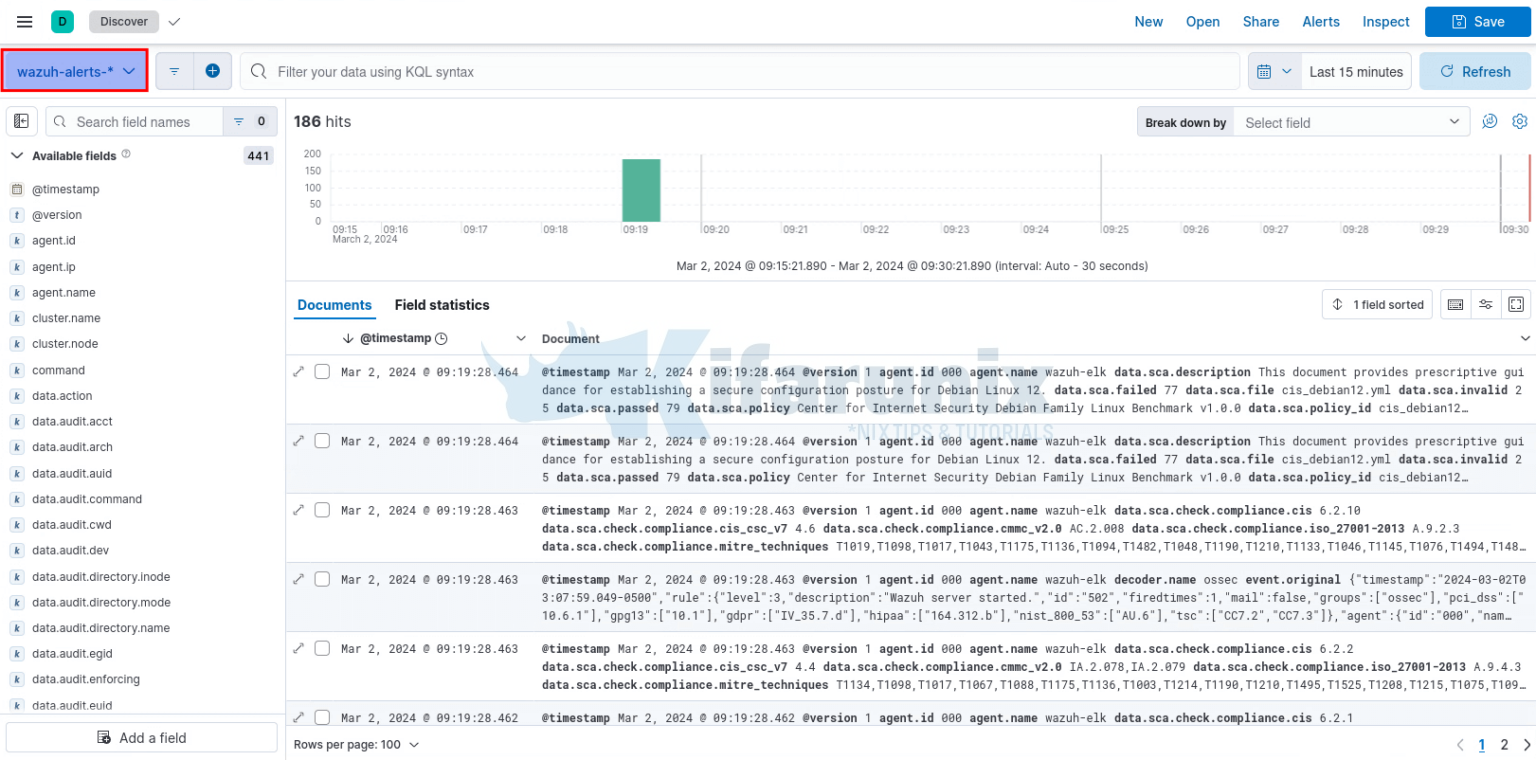Open the visualize magnifier icon beside the gear
Viewport: 1536px width, 760px height.
1489,121
